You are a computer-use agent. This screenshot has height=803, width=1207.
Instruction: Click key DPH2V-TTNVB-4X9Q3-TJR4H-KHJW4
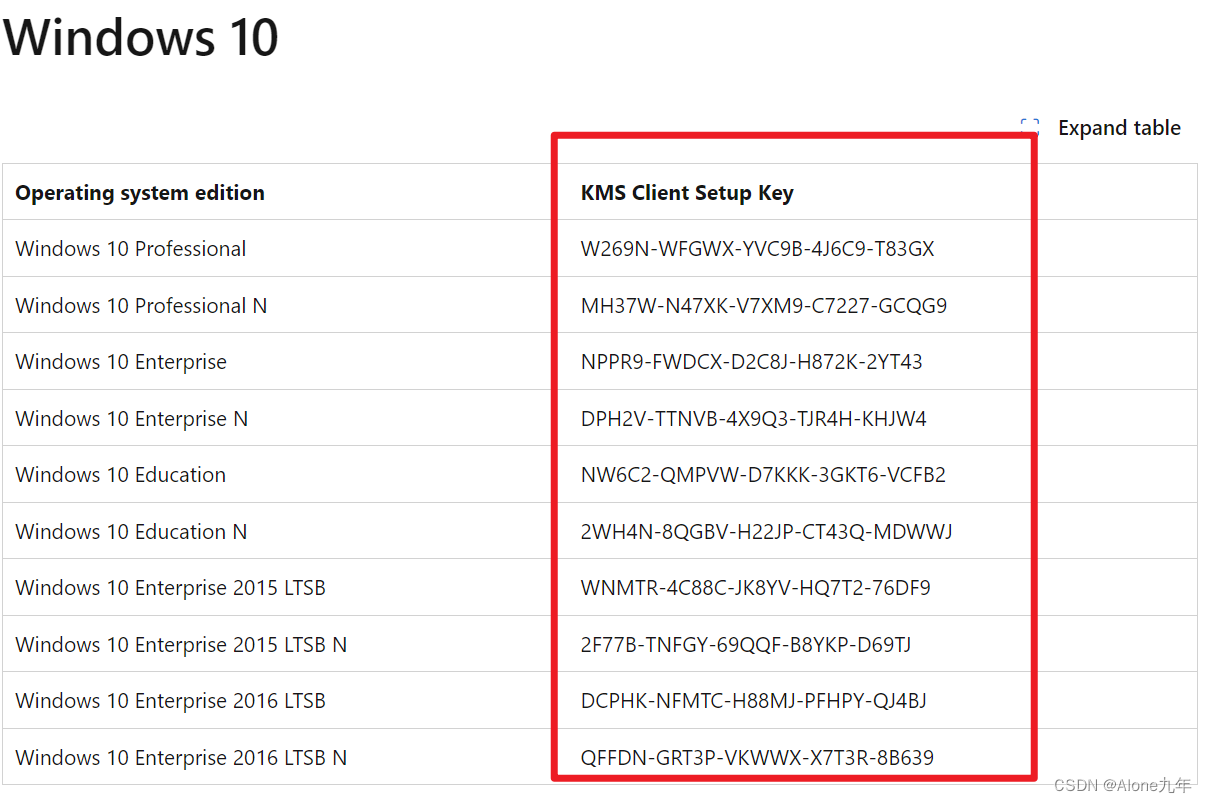coord(754,419)
